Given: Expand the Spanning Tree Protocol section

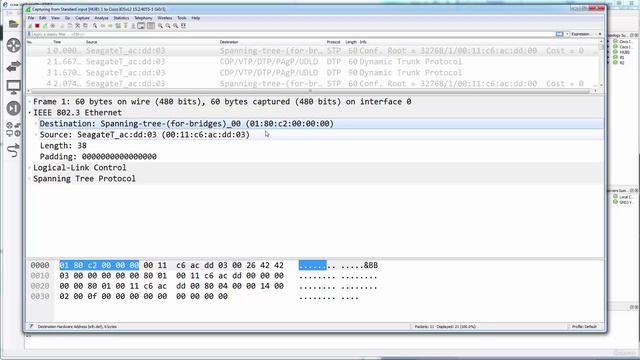Looking at the screenshot, I should coord(29,179).
